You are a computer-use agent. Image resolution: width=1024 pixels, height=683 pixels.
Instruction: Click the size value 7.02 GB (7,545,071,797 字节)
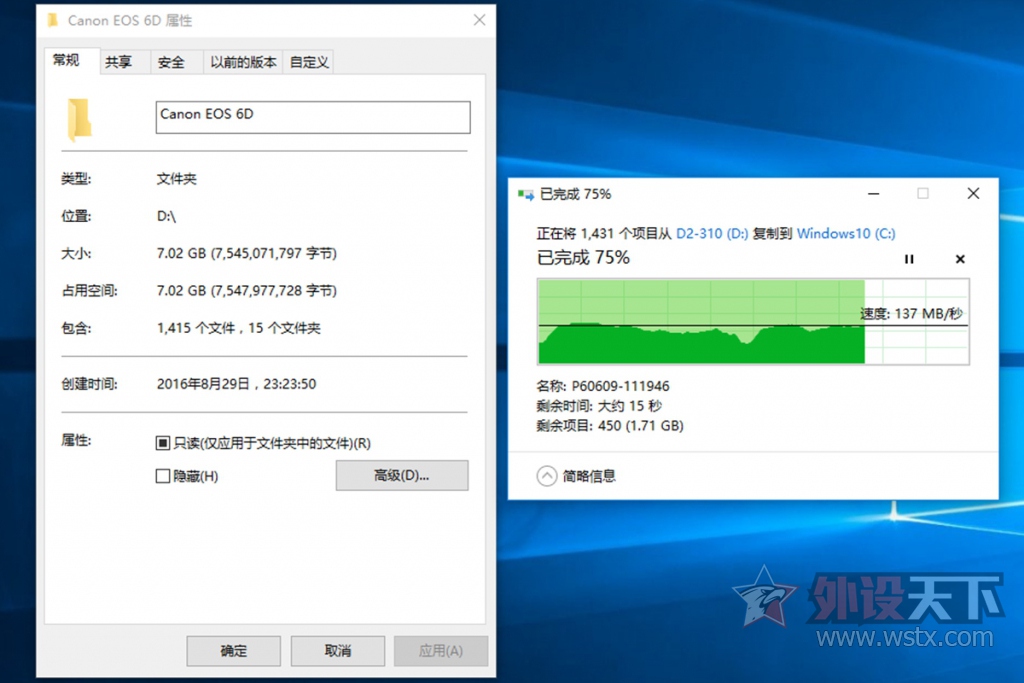pyautogui.click(x=246, y=253)
